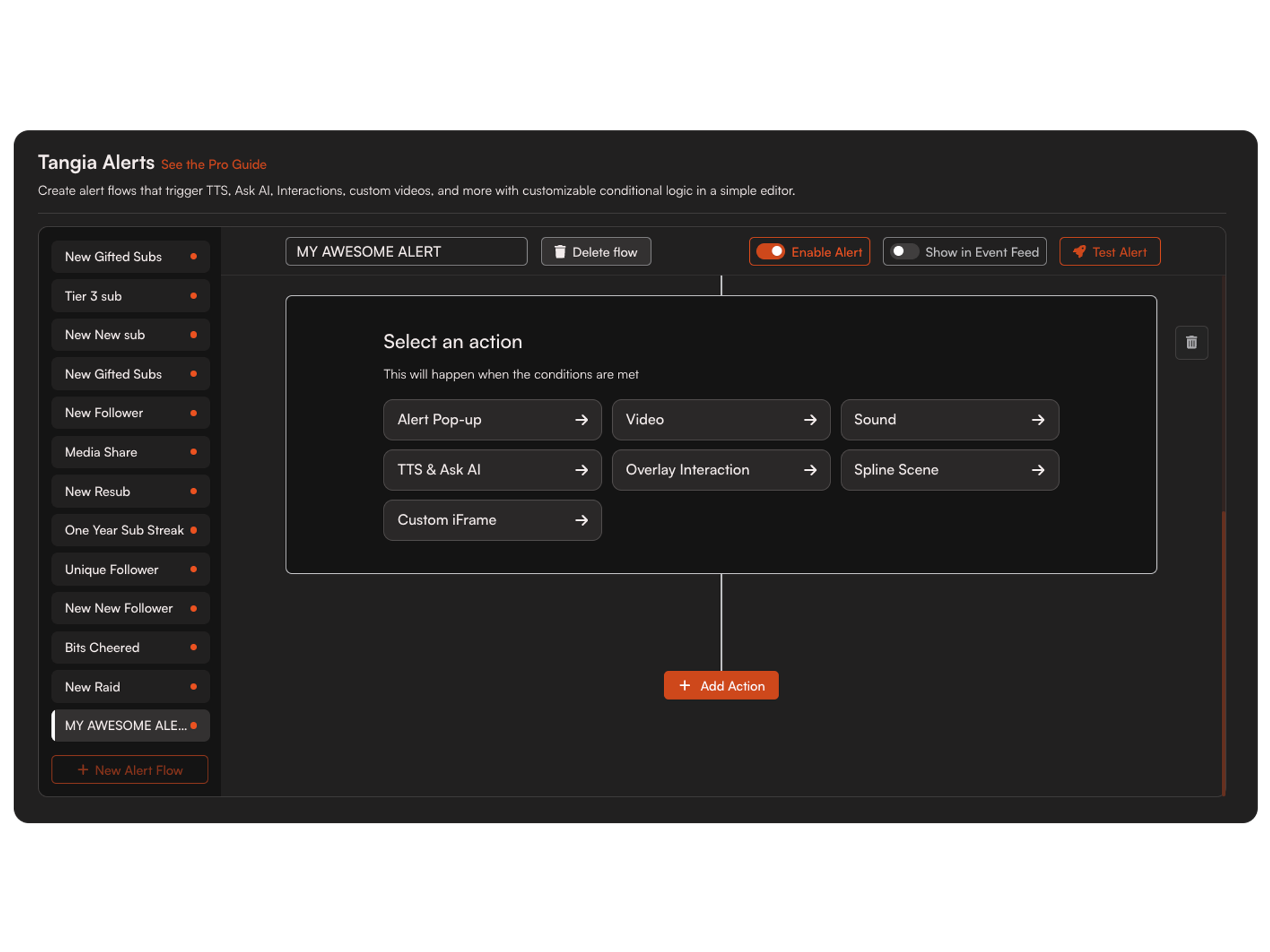Open the Spline Scene action
Viewport: 1270px width, 952px height.
[947, 469]
